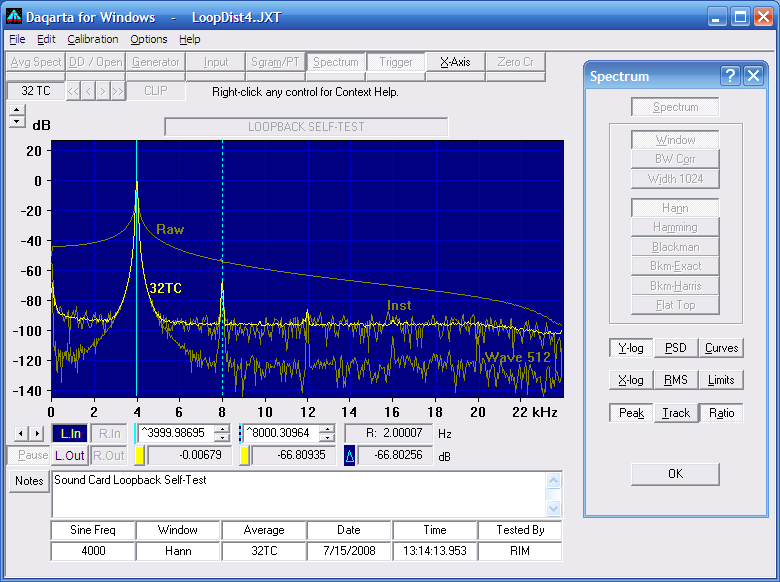Open the Edit menu

(46, 39)
